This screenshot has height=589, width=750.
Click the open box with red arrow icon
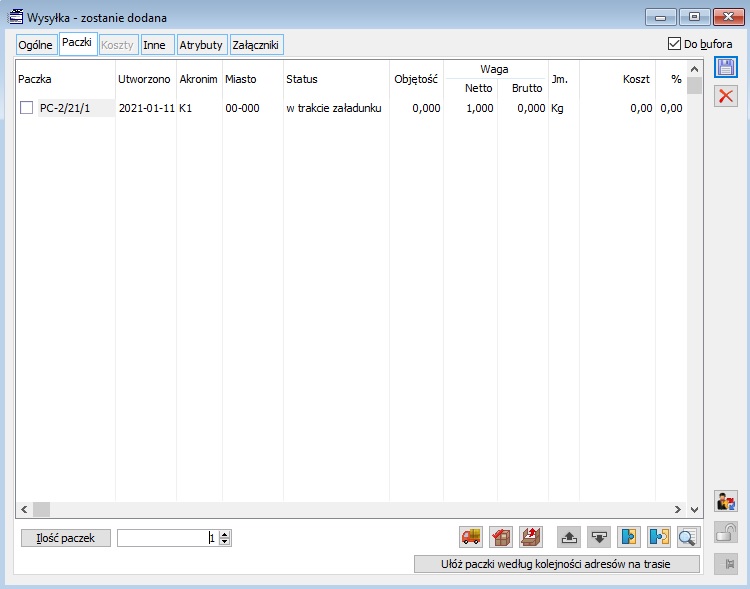click(530, 537)
